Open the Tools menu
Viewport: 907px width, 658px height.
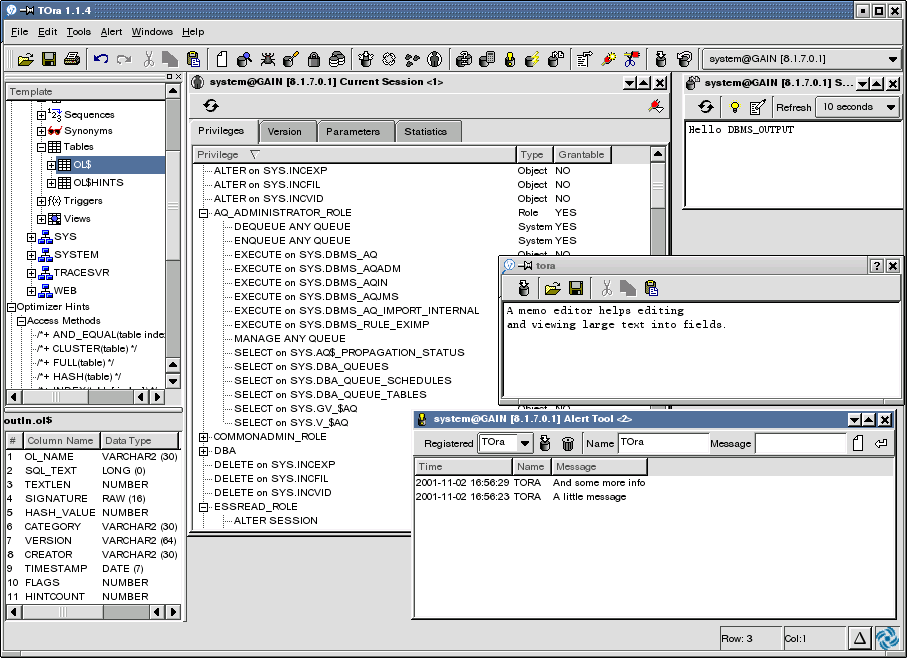point(79,32)
